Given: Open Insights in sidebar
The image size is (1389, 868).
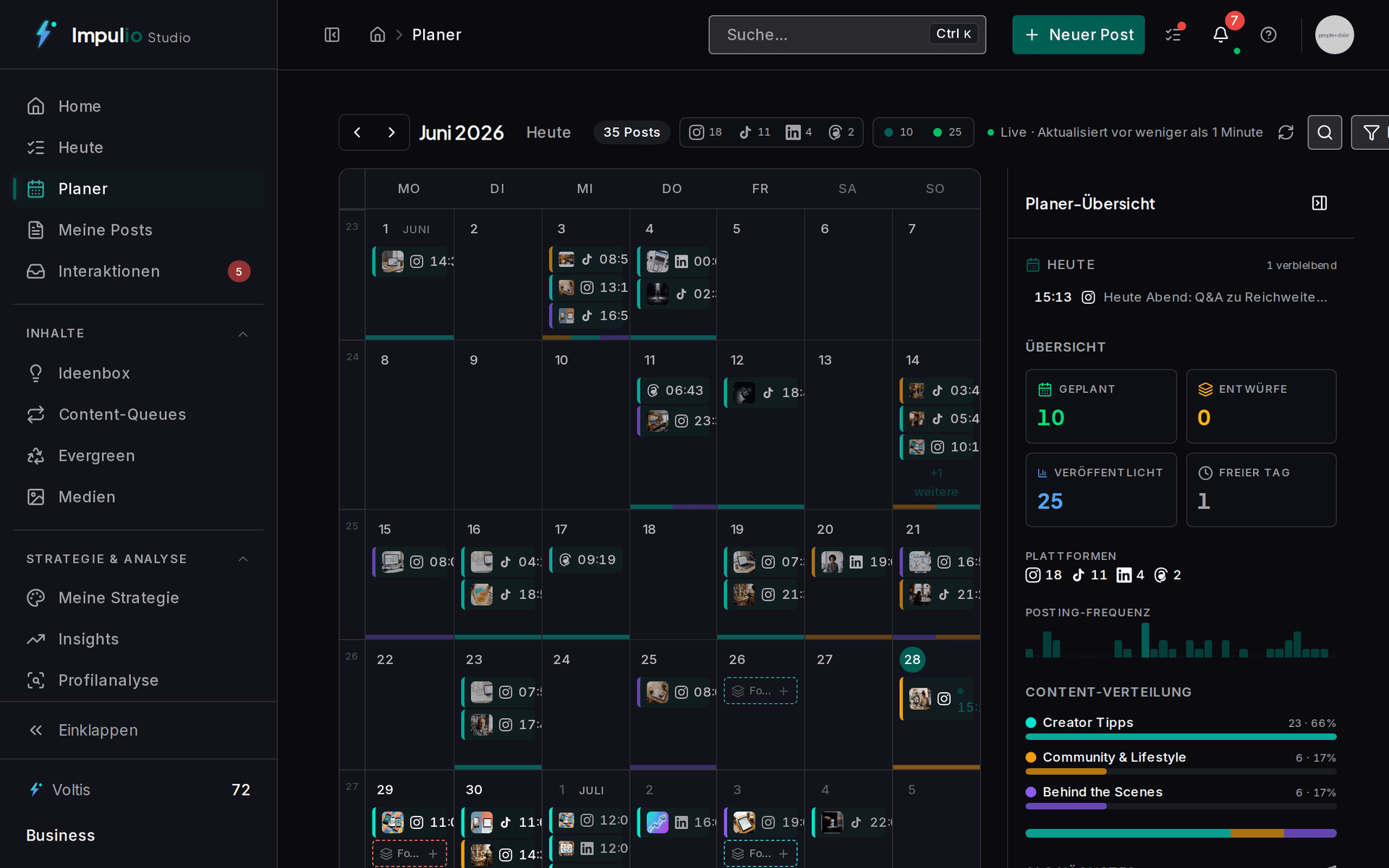Looking at the screenshot, I should 138,639.
